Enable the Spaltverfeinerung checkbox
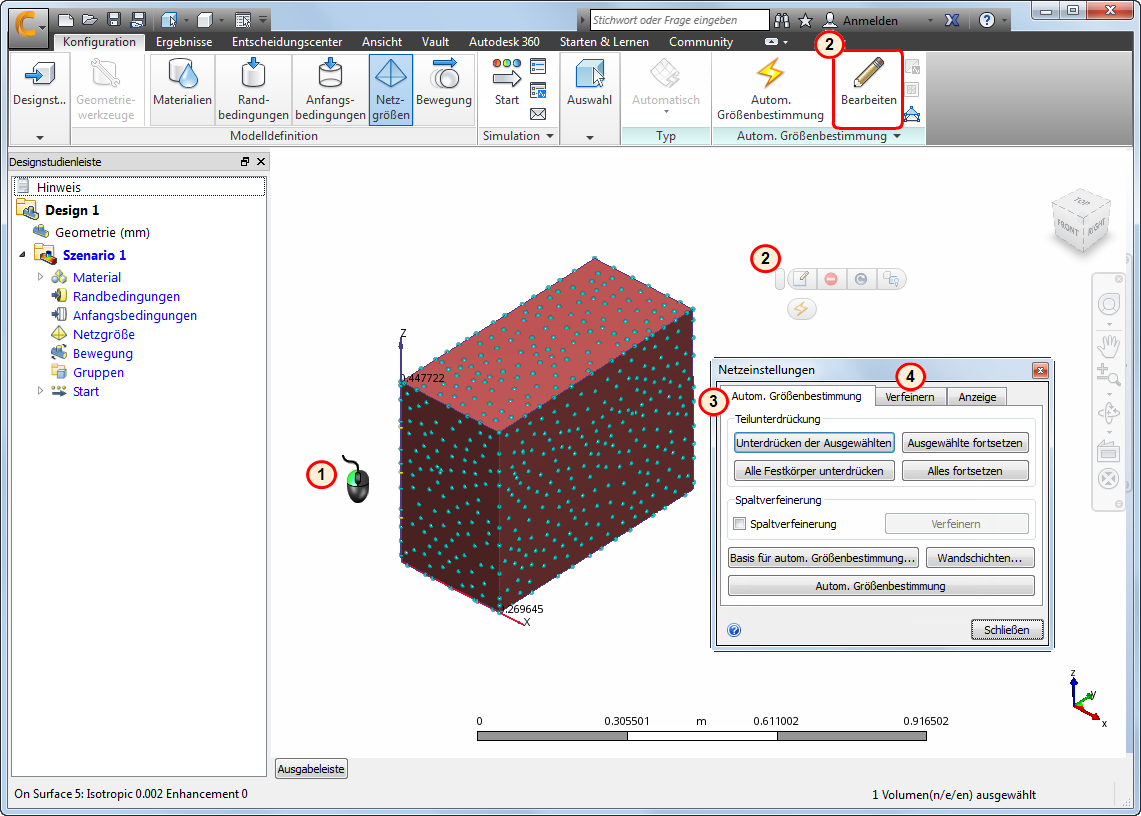1141x816 pixels. point(740,523)
